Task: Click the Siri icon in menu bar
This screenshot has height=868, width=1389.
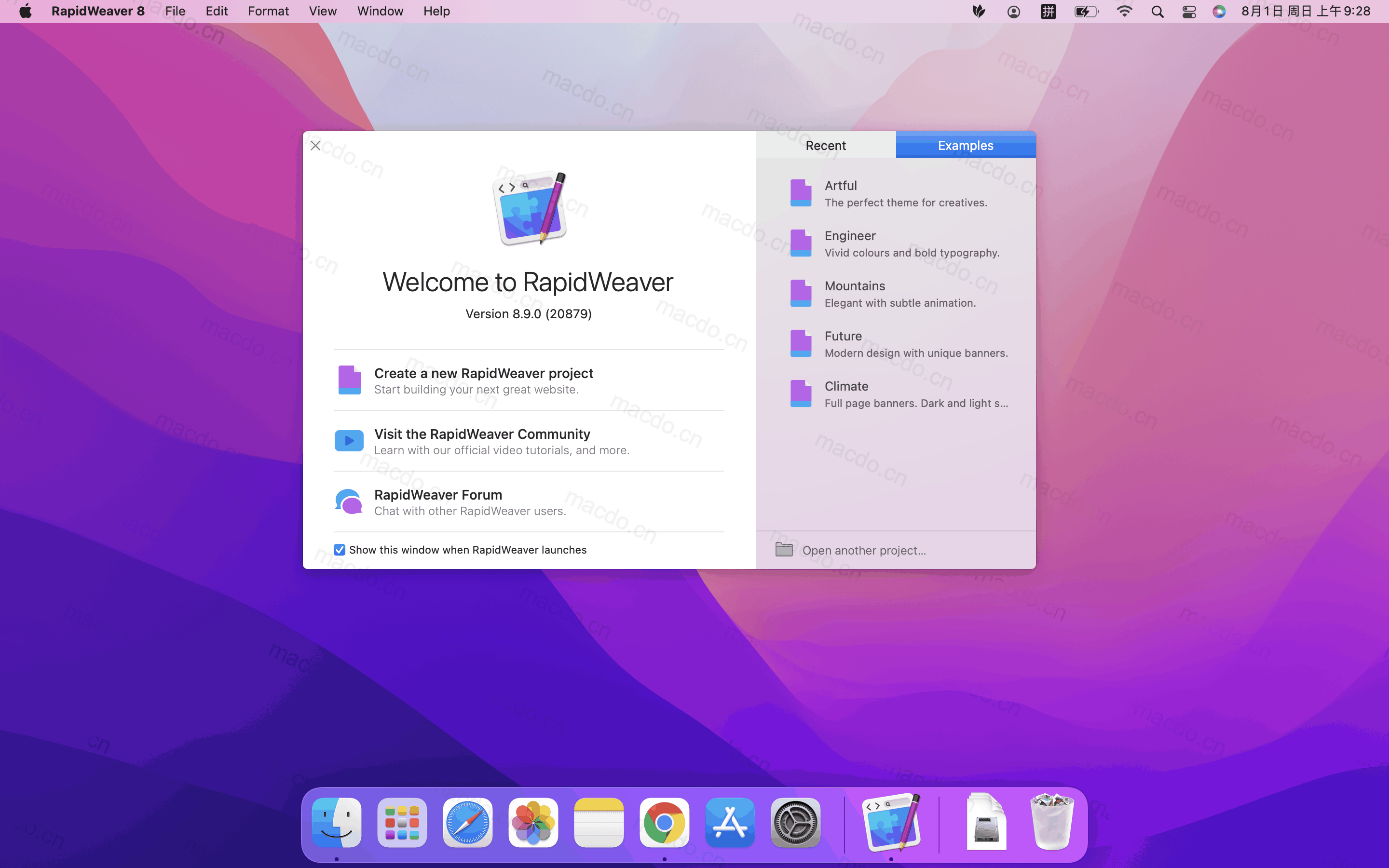Action: pos(1219,12)
